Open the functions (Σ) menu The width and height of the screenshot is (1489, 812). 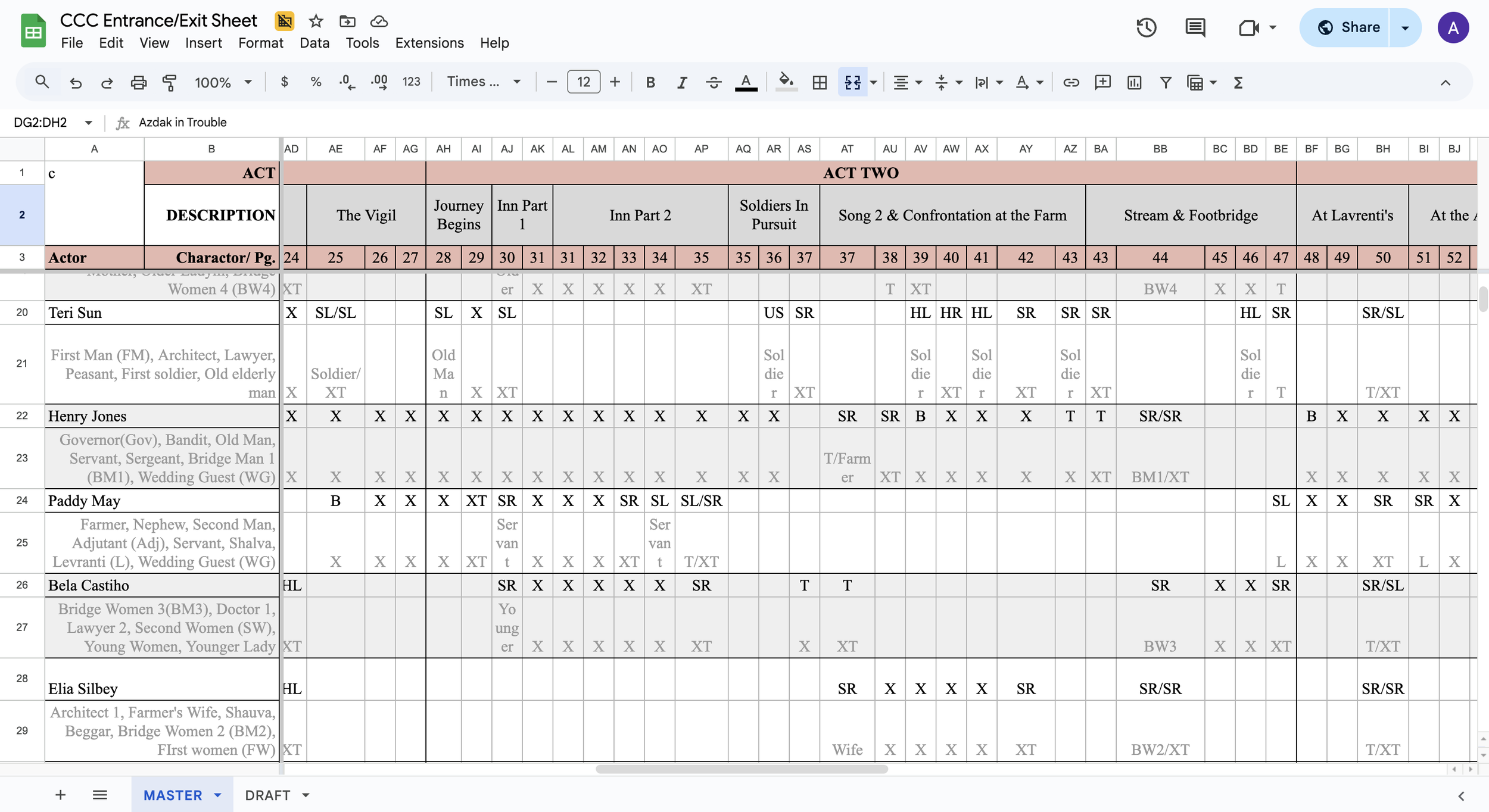pos(1238,82)
